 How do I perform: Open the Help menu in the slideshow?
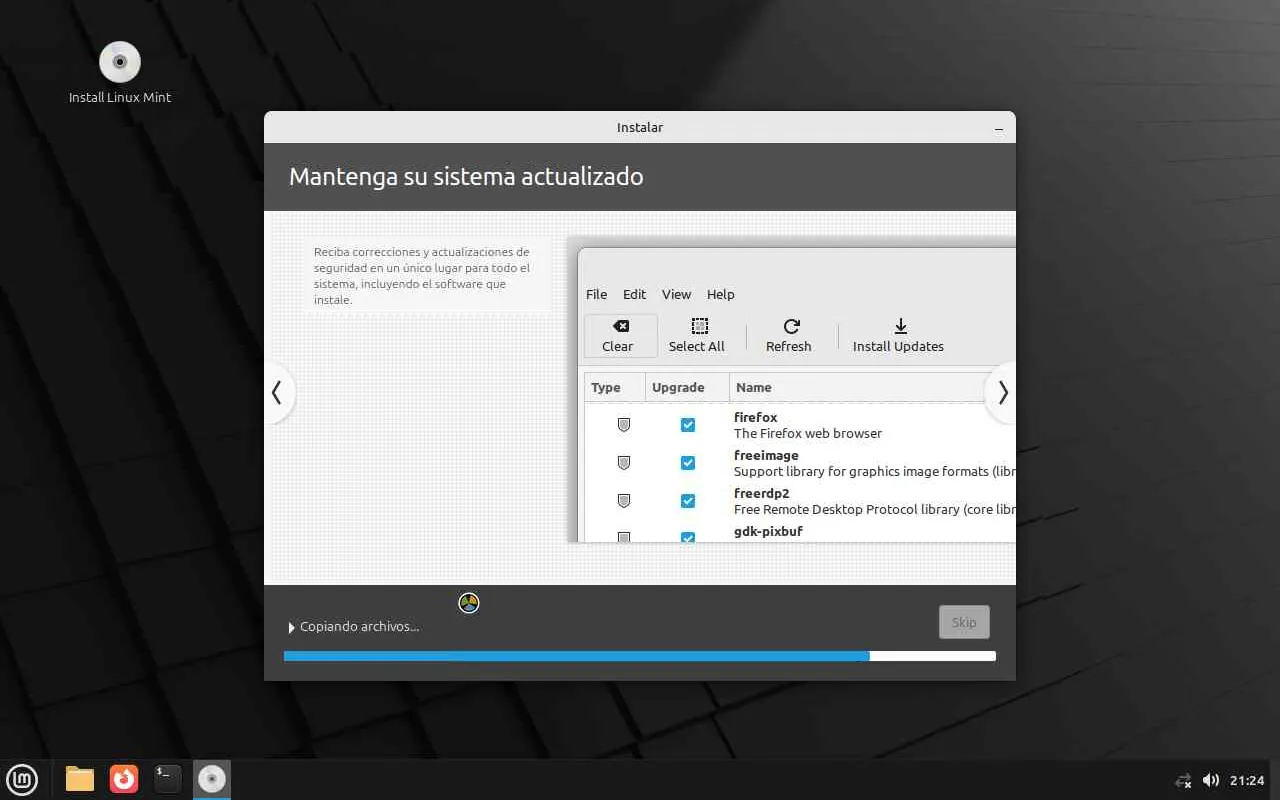721,294
